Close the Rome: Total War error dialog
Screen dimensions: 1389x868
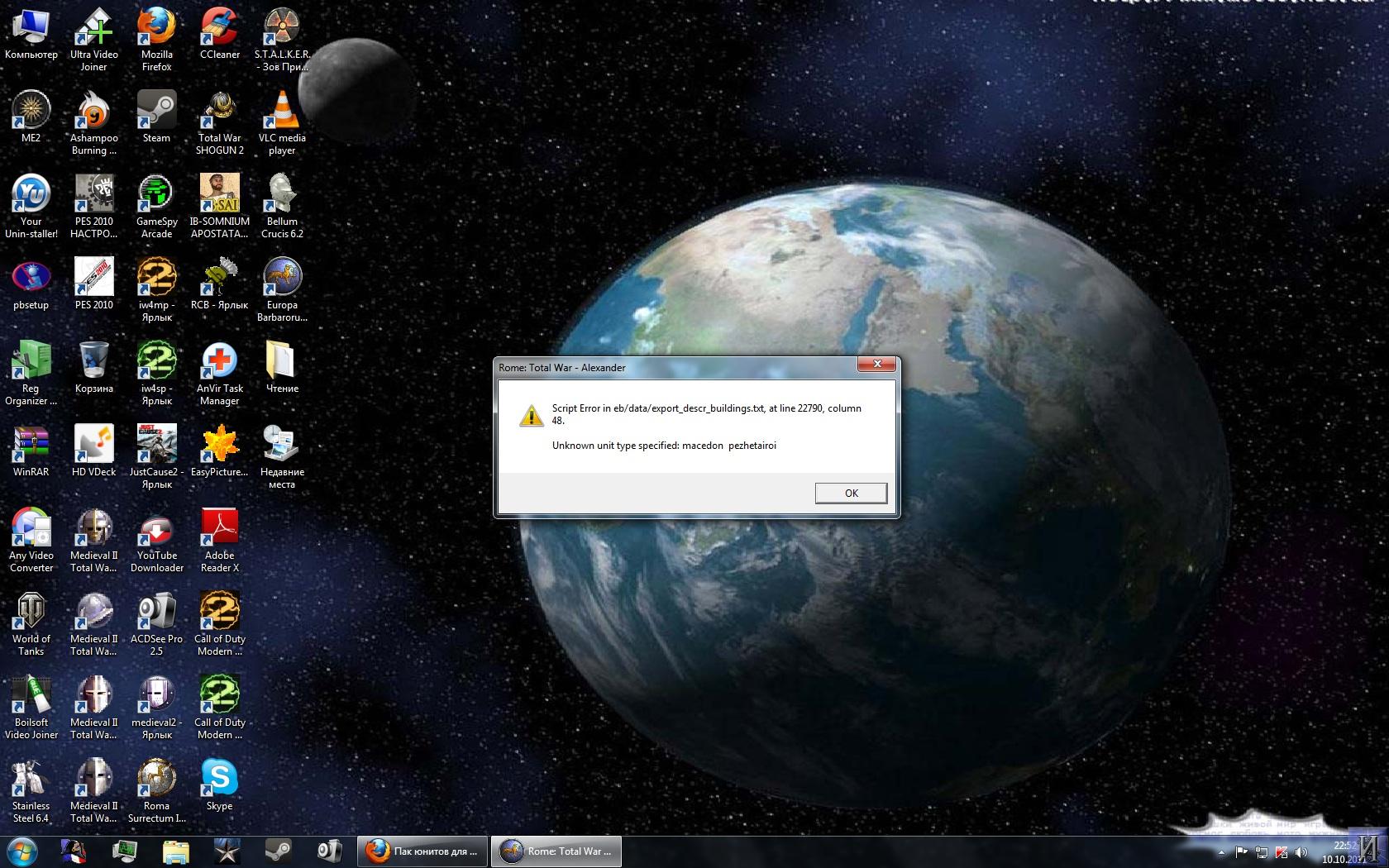tap(877, 364)
